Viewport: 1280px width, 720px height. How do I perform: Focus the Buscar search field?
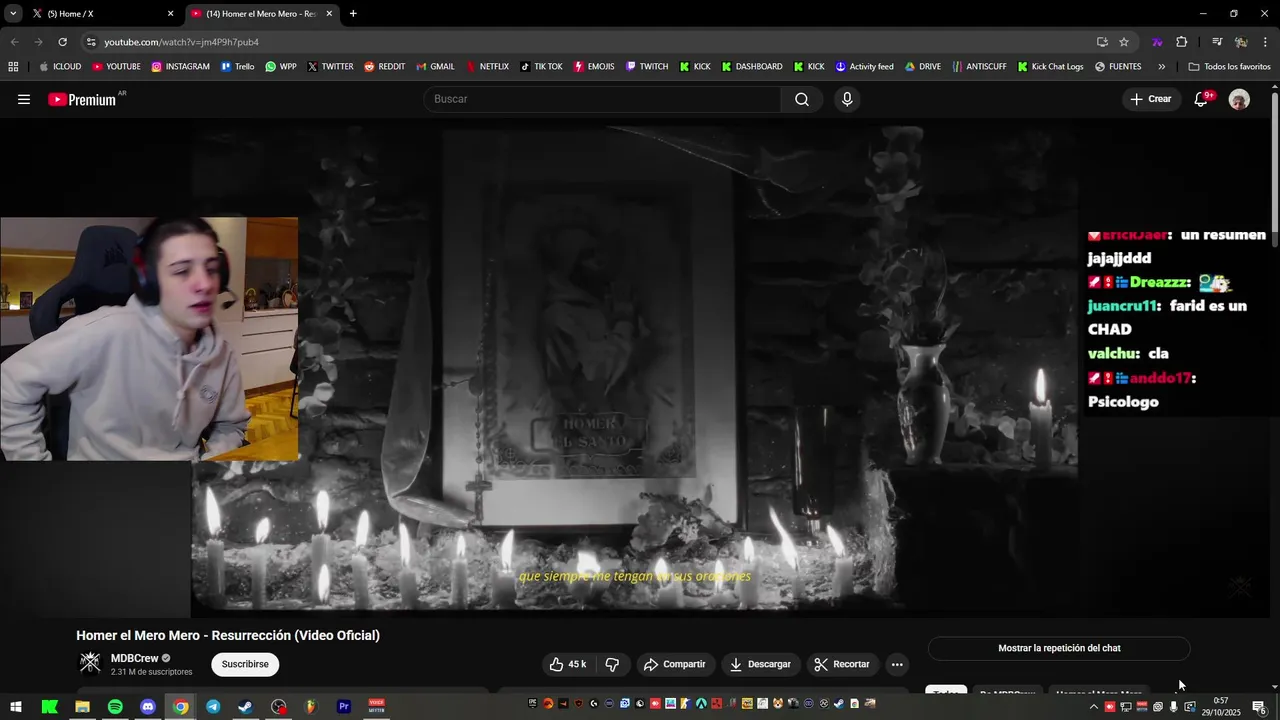(x=603, y=99)
